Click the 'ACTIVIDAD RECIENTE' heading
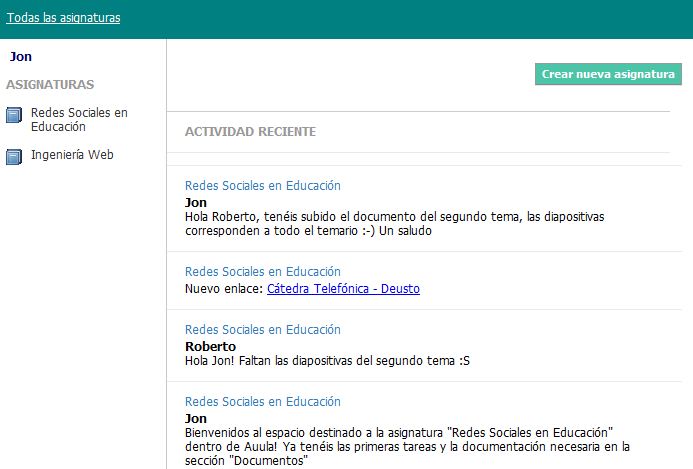Viewport: 693px width, 469px height. point(250,132)
